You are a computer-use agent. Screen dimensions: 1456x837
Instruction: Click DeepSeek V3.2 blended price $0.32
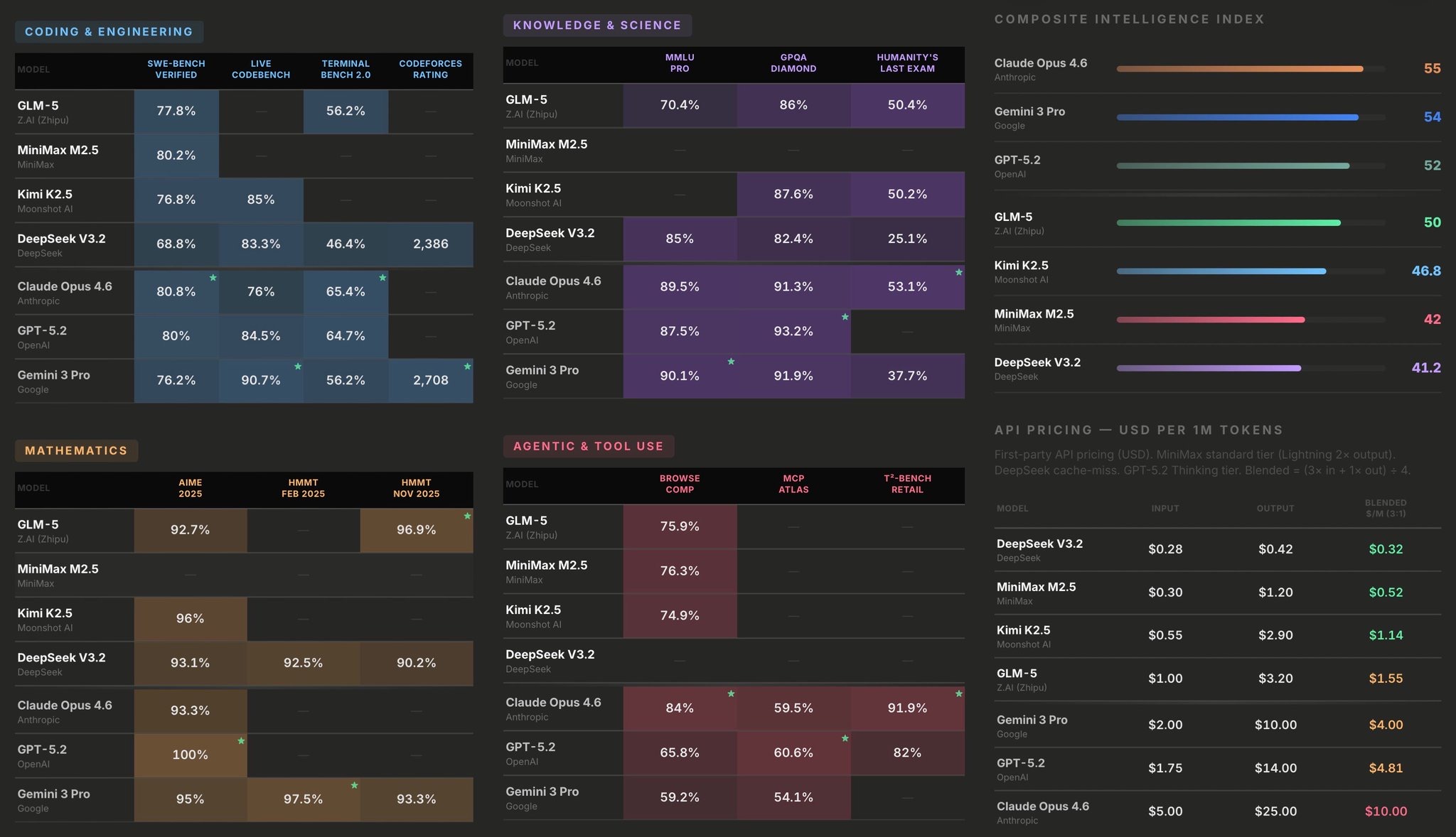coord(1385,549)
